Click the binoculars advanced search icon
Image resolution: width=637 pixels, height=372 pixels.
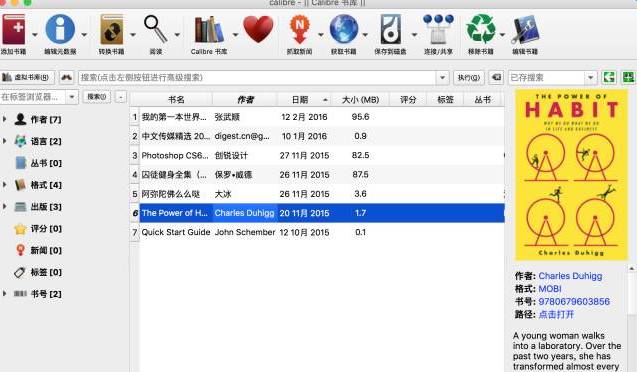click(67, 77)
